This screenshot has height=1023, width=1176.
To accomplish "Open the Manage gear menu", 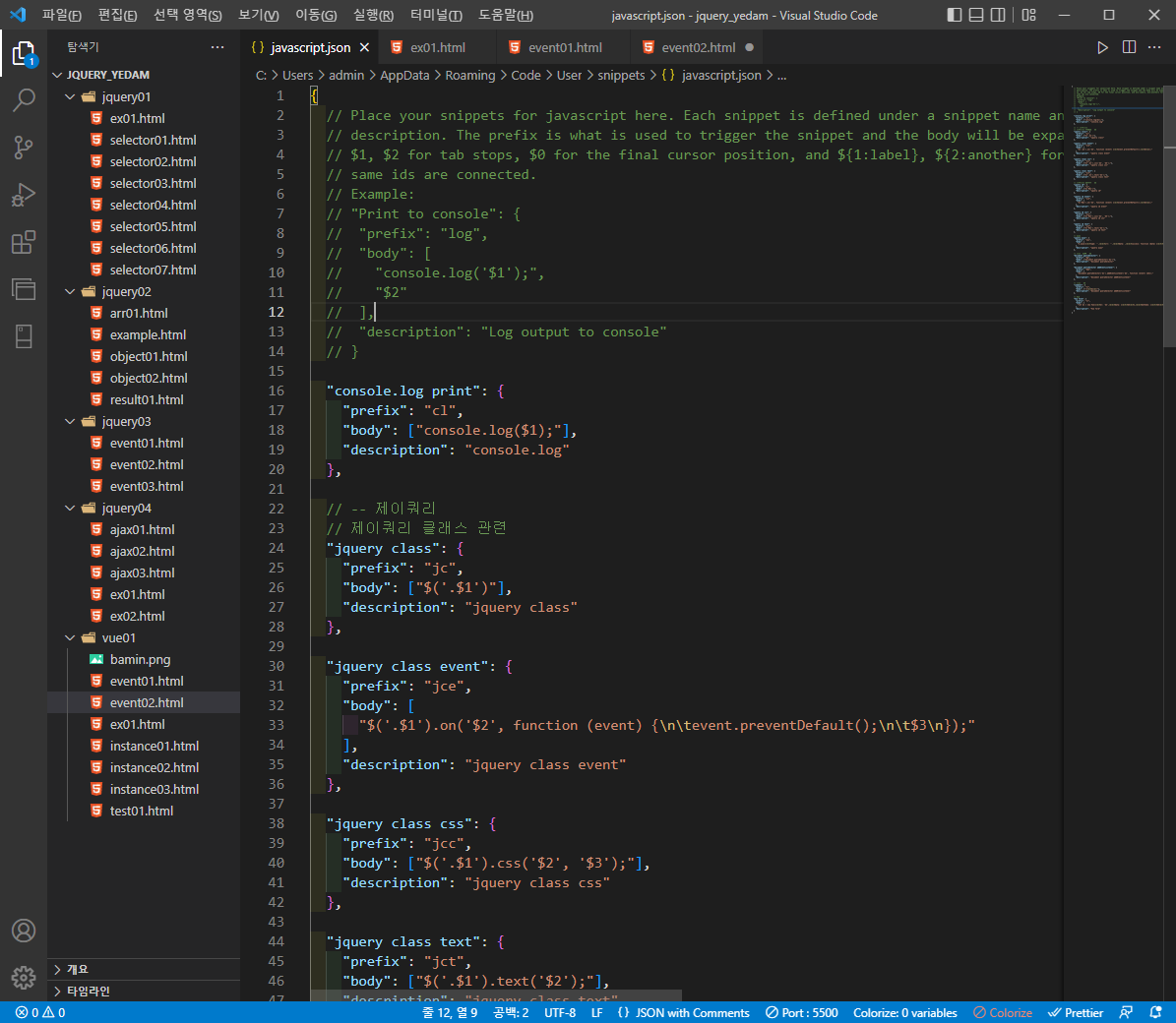I will pos(24,978).
